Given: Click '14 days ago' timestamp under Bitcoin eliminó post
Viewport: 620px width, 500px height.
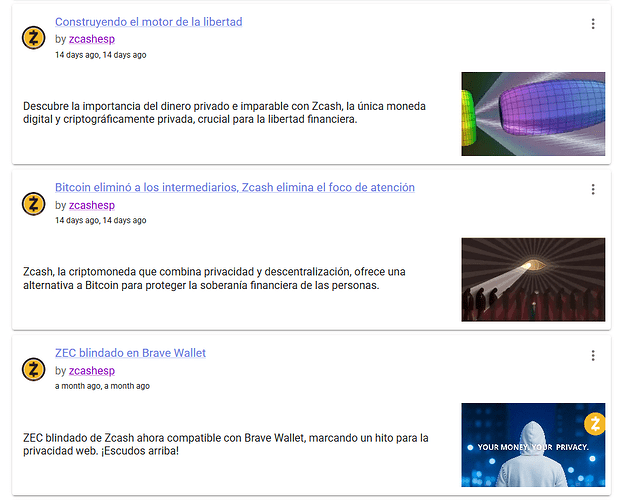Looking at the screenshot, I should tap(100, 220).
